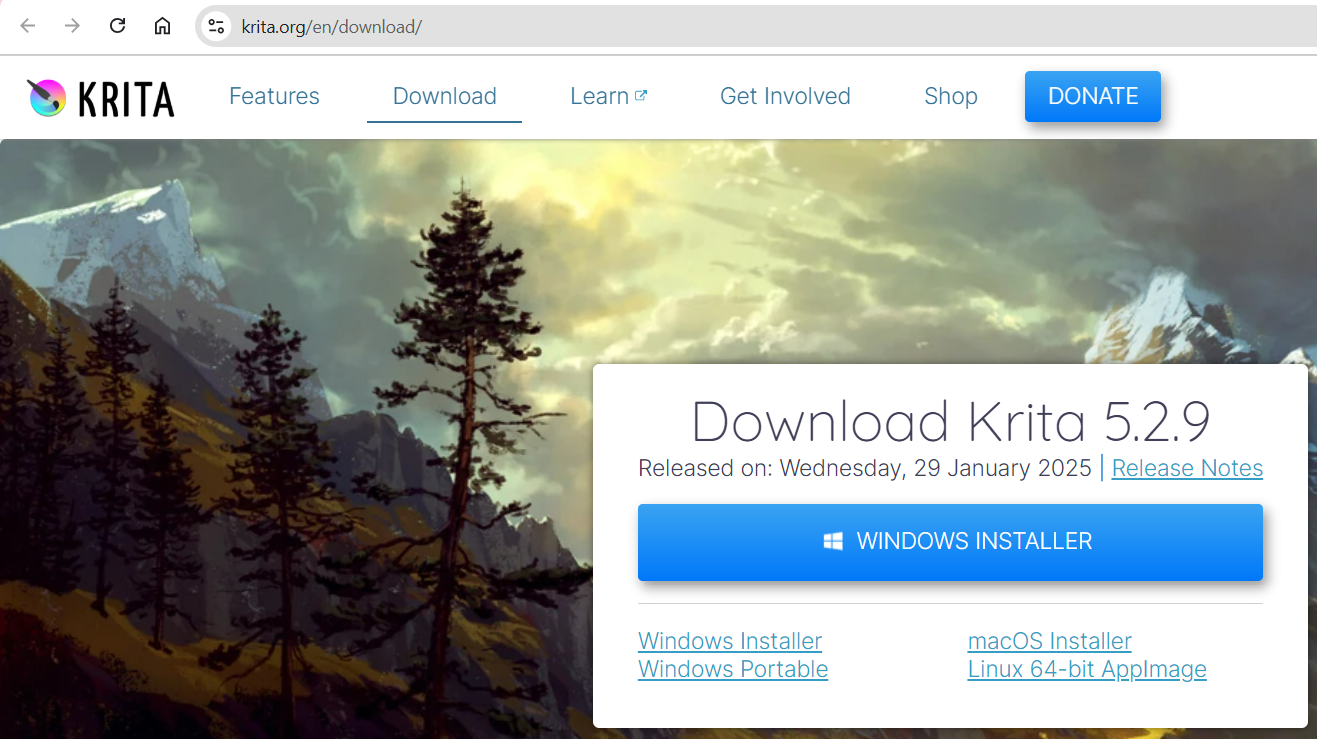Download the Windows Portable version
This screenshot has width=1317, height=739.
[733, 669]
